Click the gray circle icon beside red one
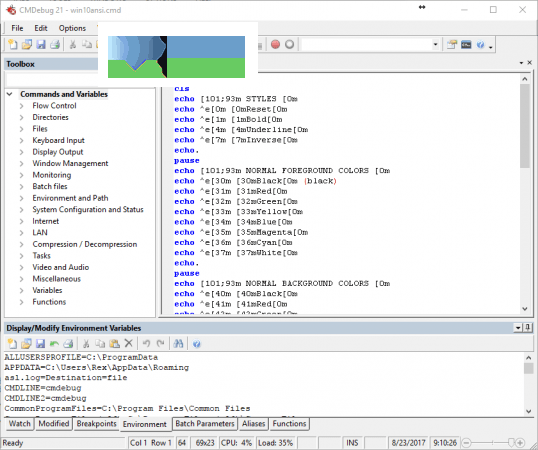 [290, 45]
